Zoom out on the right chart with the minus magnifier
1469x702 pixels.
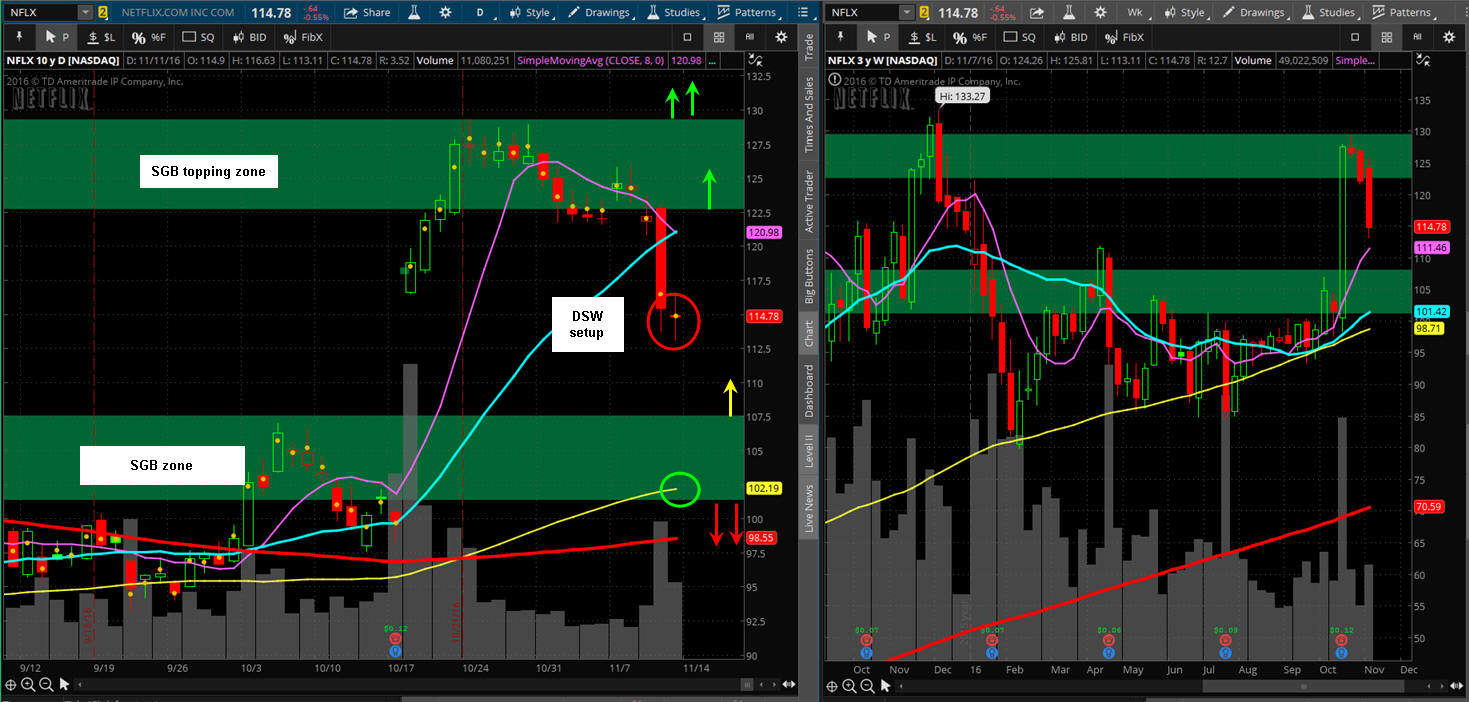point(866,686)
